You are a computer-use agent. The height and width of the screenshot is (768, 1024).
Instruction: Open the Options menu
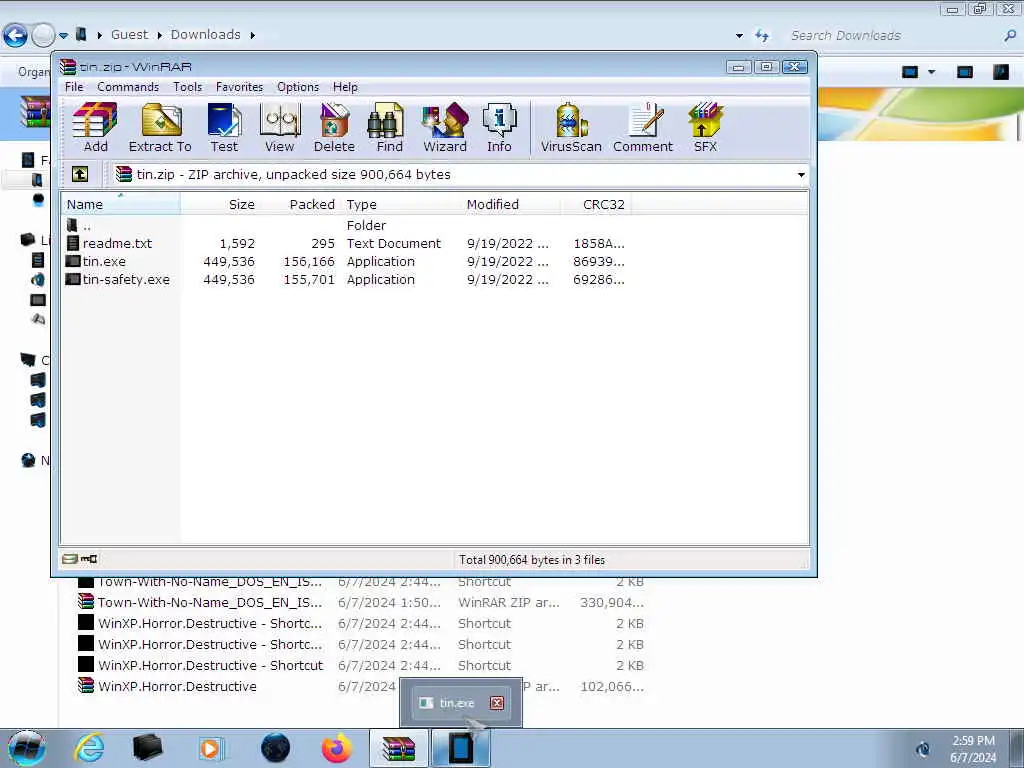pyautogui.click(x=298, y=87)
